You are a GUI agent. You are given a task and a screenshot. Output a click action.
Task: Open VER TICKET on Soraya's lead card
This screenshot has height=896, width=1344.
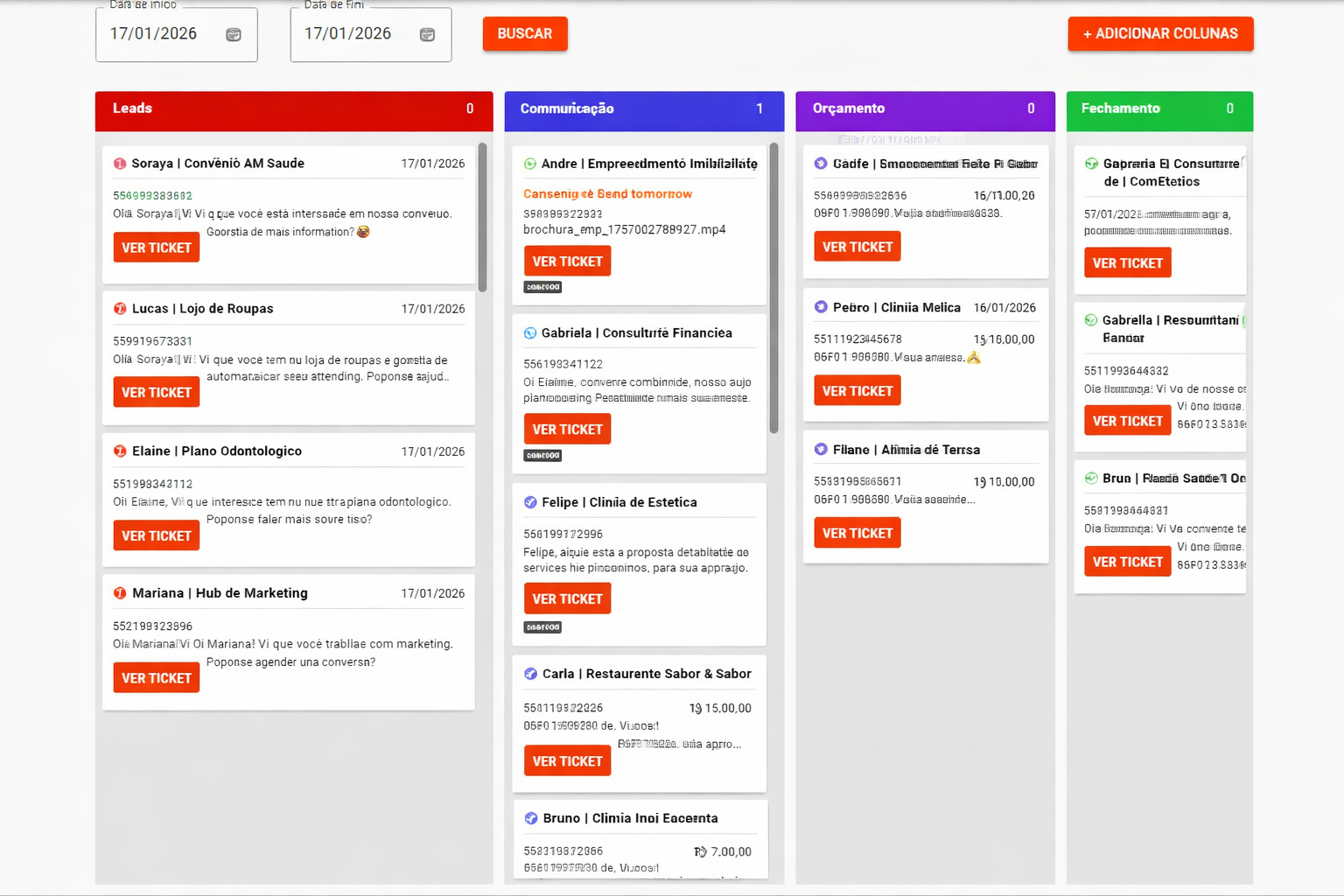tap(156, 247)
